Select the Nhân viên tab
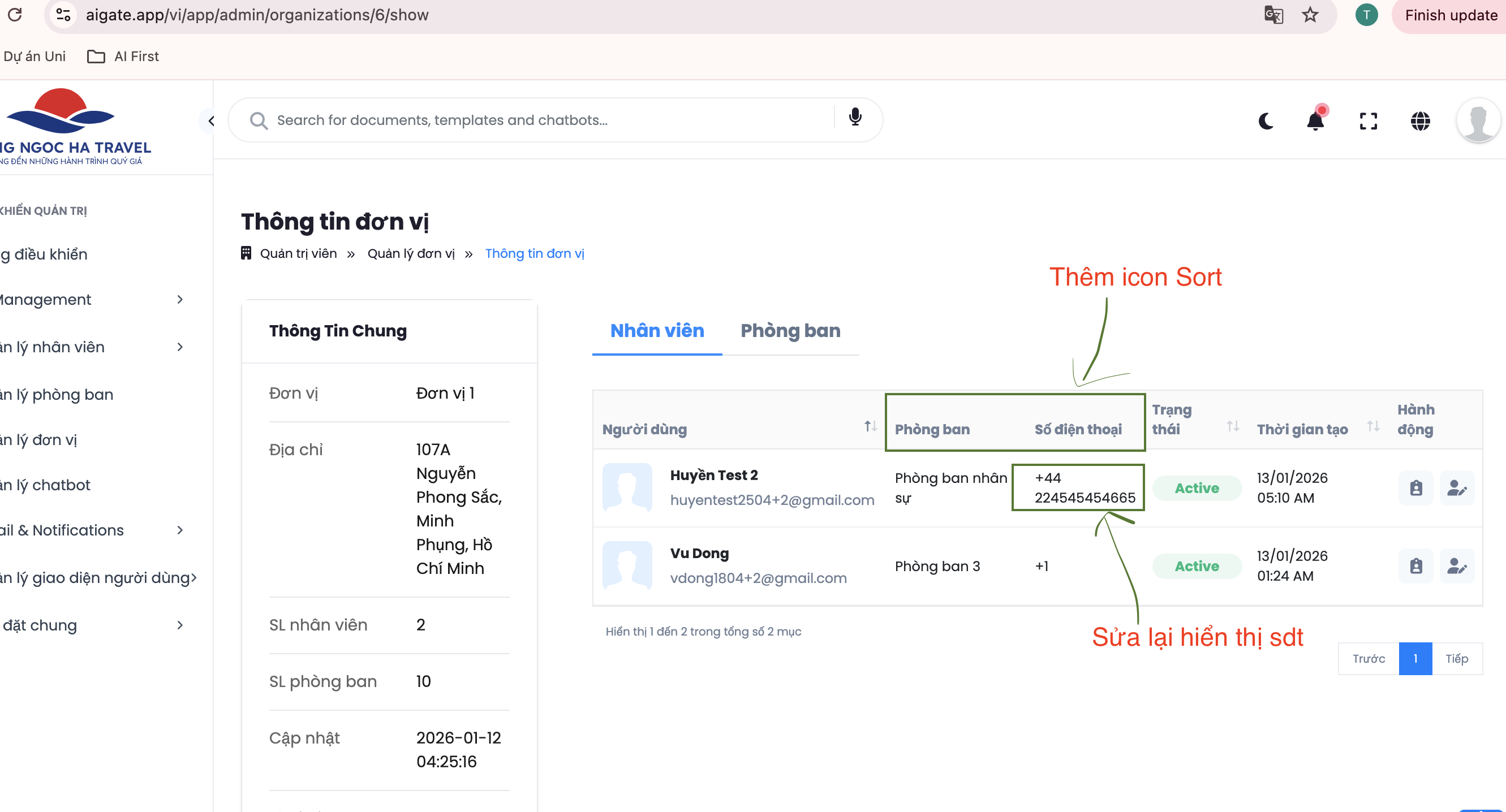 (x=656, y=331)
